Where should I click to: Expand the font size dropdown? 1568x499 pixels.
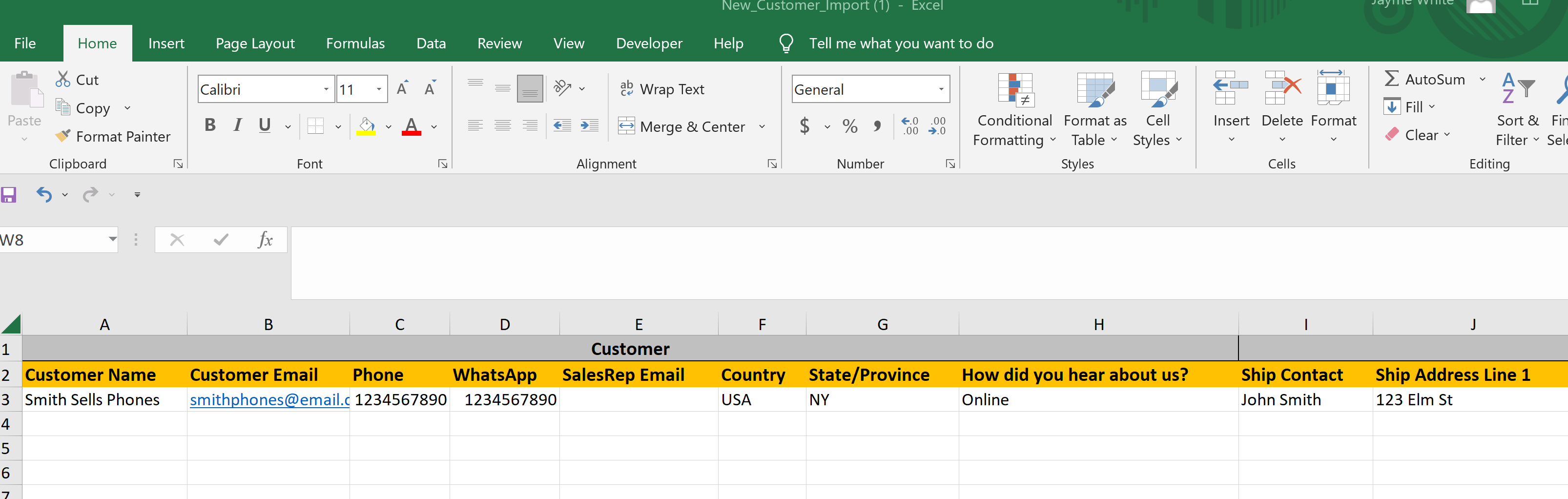tap(379, 89)
